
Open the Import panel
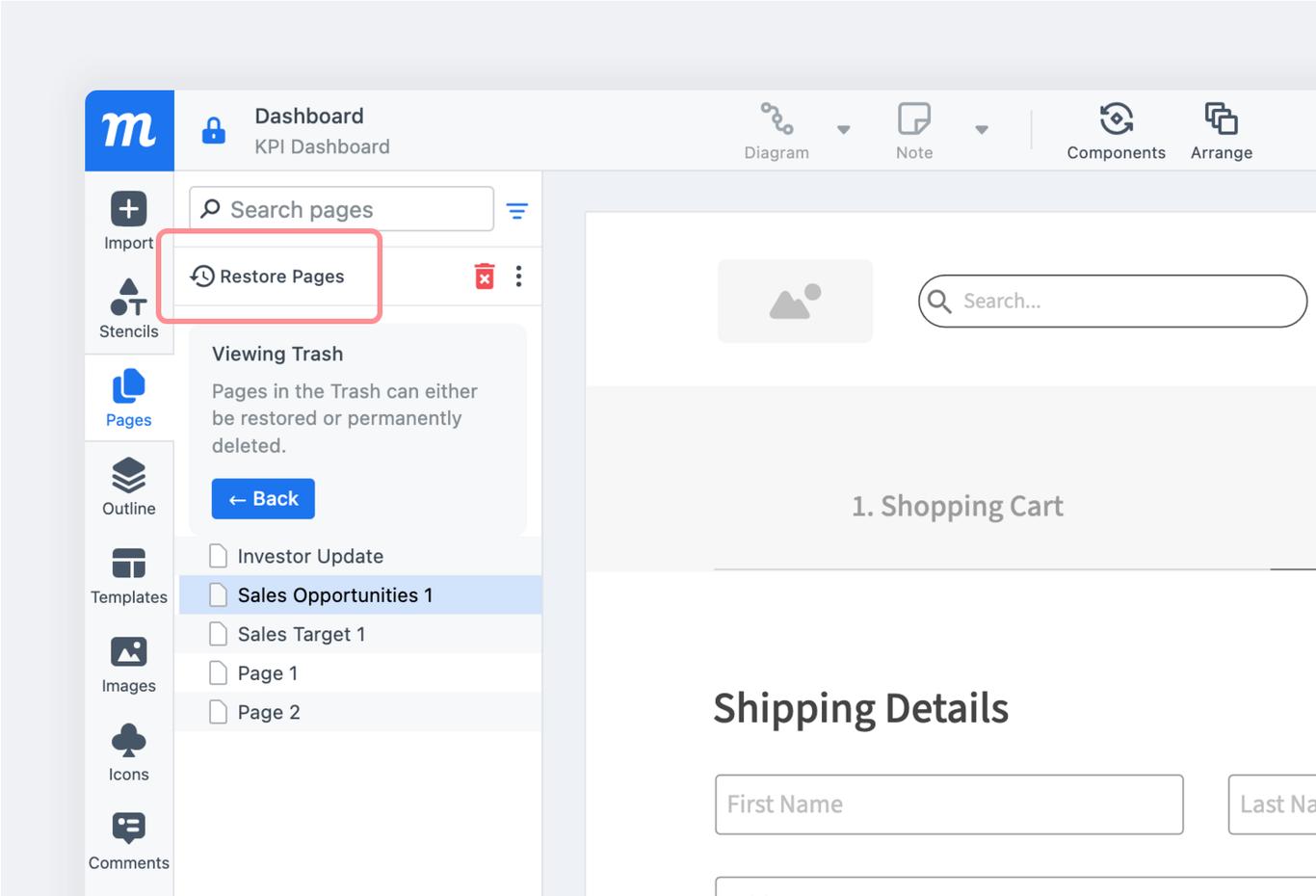pyautogui.click(x=129, y=222)
